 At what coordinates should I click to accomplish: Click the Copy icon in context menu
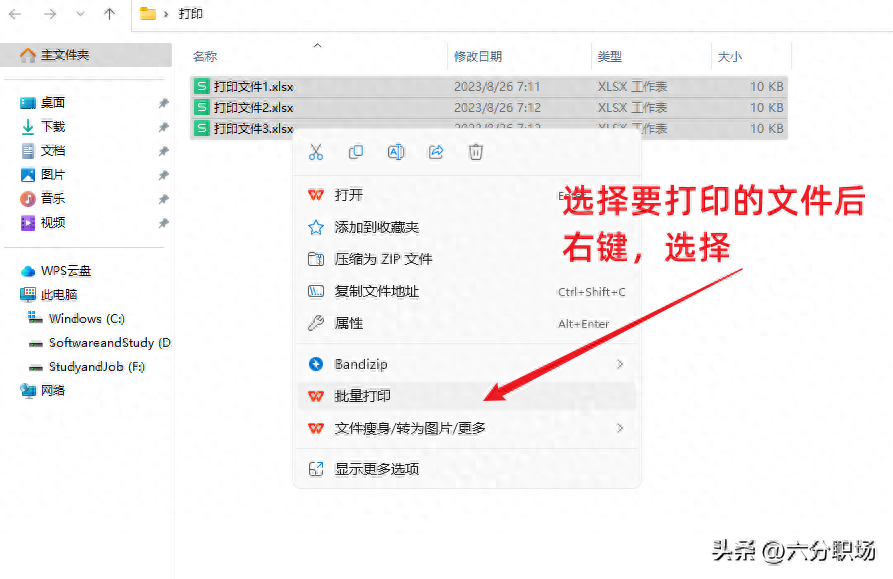(356, 152)
